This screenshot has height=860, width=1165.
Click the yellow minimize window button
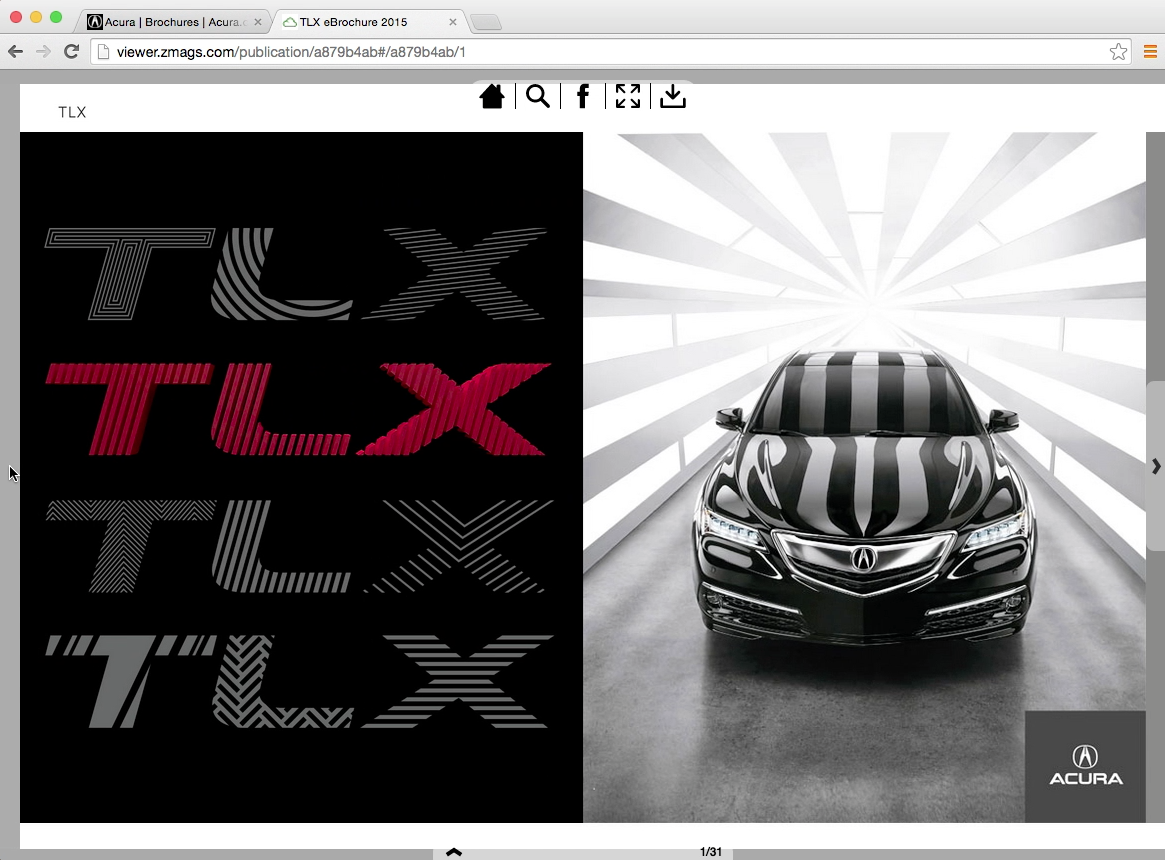(x=36, y=16)
